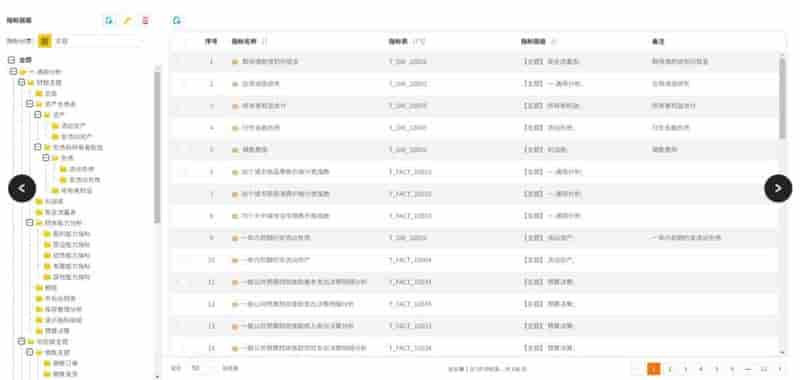The width and height of the screenshot is (800, 380).
Task: Collapse the second-level node directly under 全部
Action: [x=14, y=71]
